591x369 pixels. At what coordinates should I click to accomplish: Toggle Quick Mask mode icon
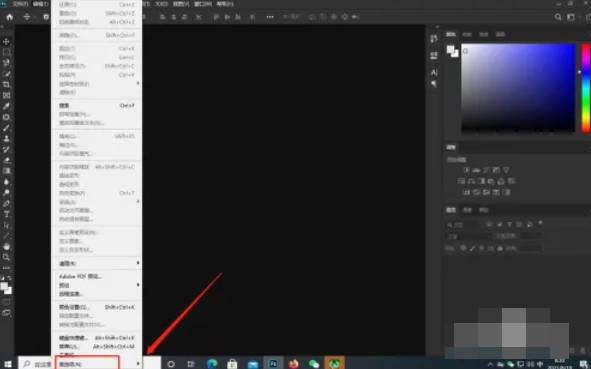coord(6,302)
